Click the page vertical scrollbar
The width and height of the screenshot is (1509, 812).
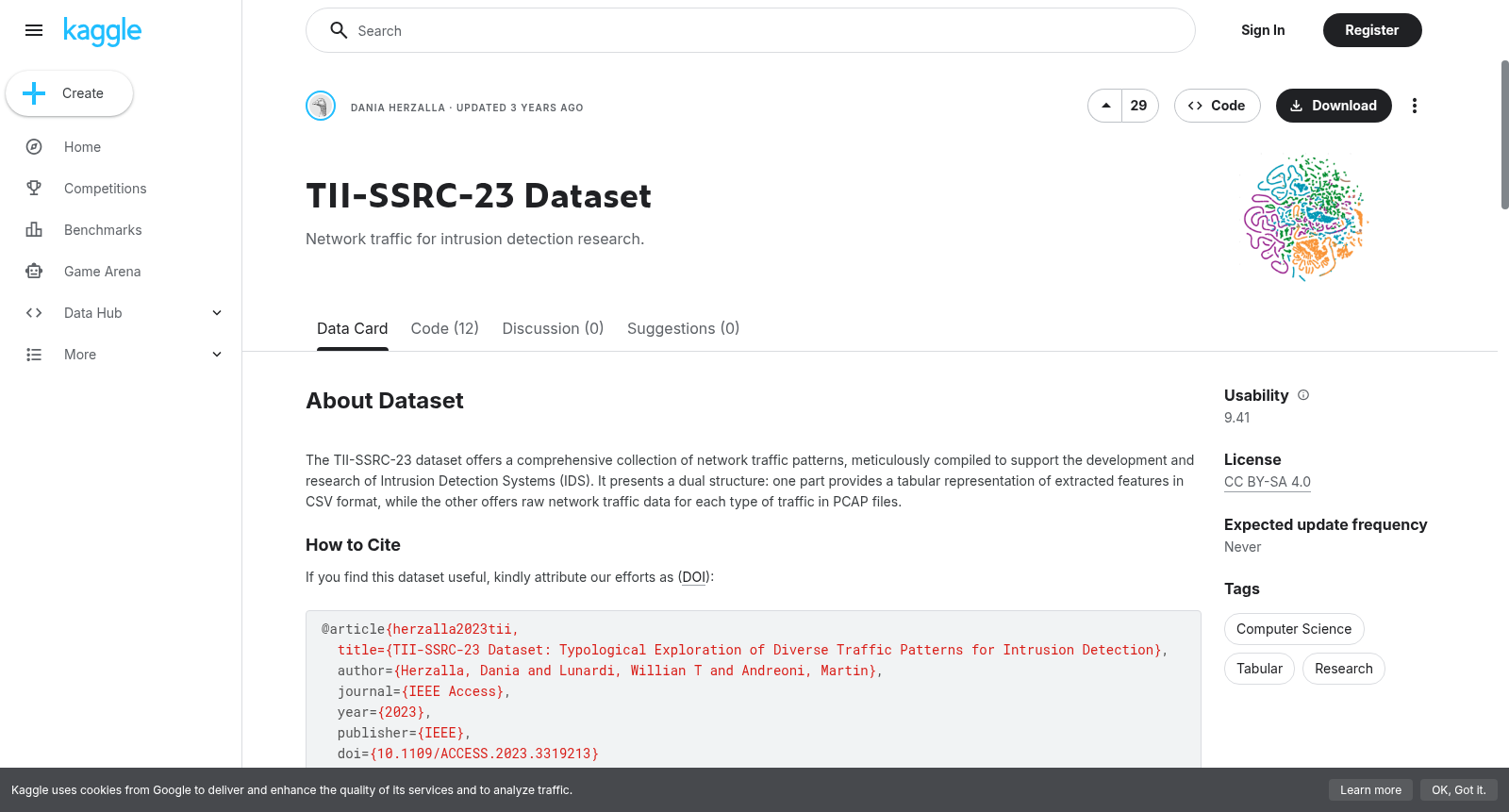pyautogui.click(x=1503, y=135)
